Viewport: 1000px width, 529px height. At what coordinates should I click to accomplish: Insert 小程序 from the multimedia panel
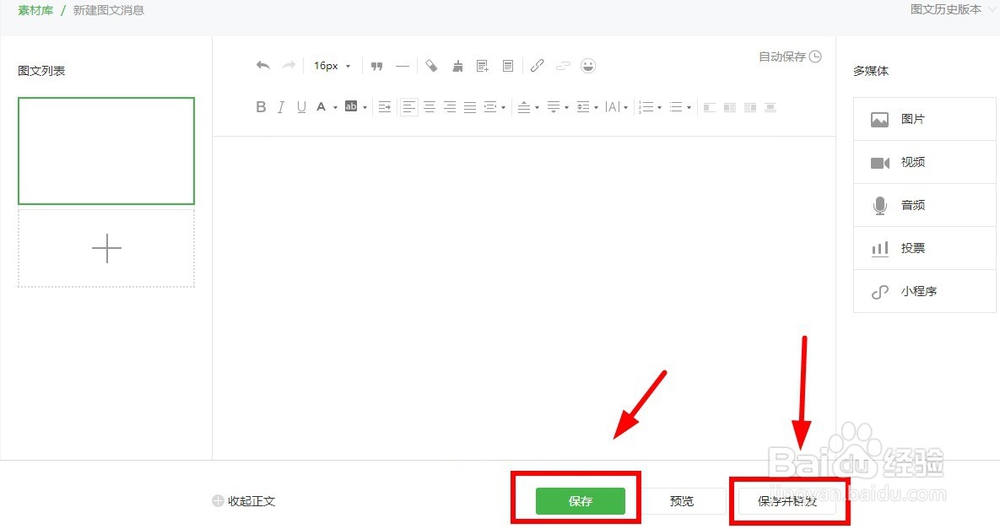point(924,291)
